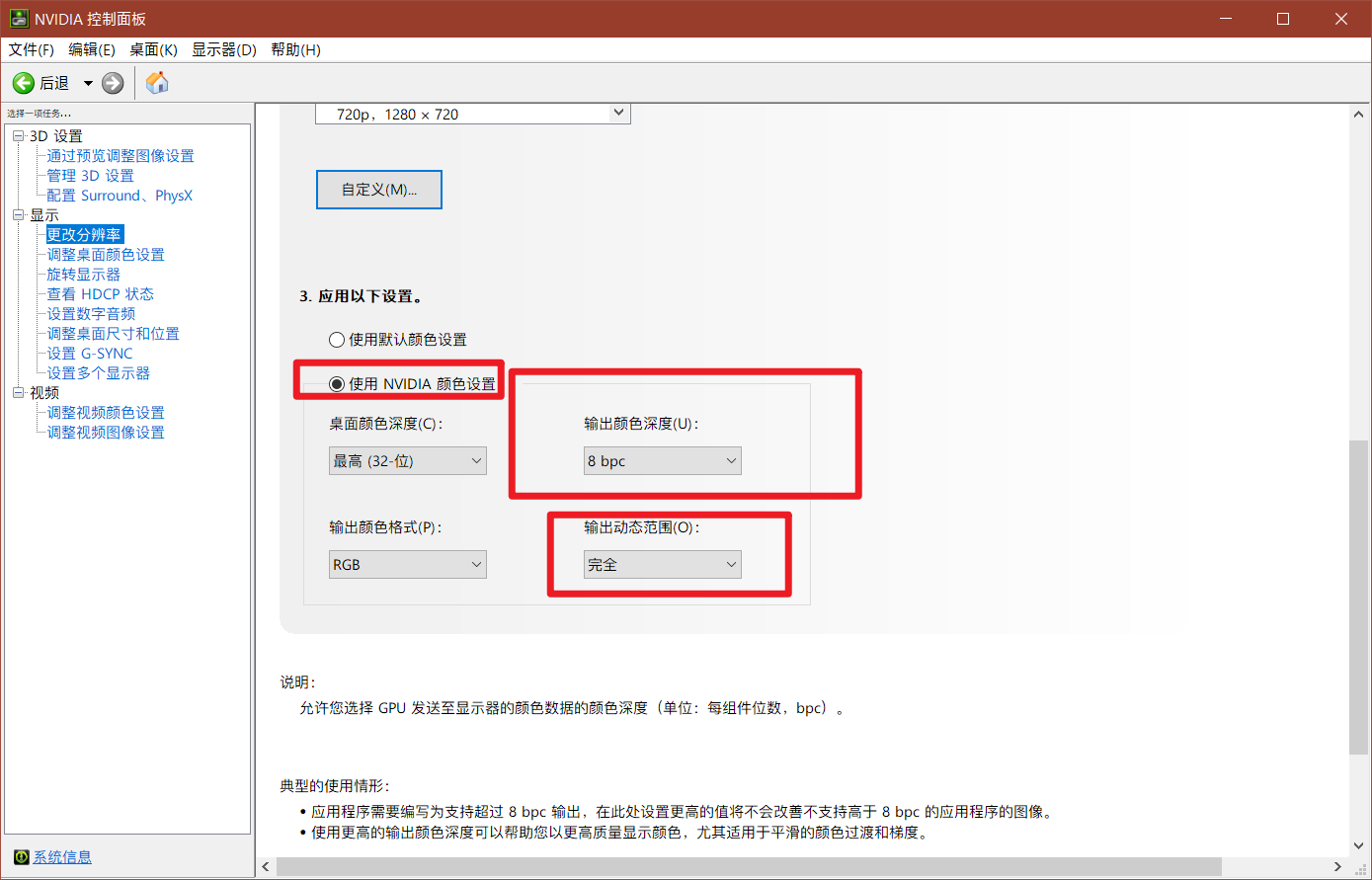Open 输出颜色格式 dropdown showing RGB
The height and width of the screenshot is (880, 1372).
(x=408, y=565)
